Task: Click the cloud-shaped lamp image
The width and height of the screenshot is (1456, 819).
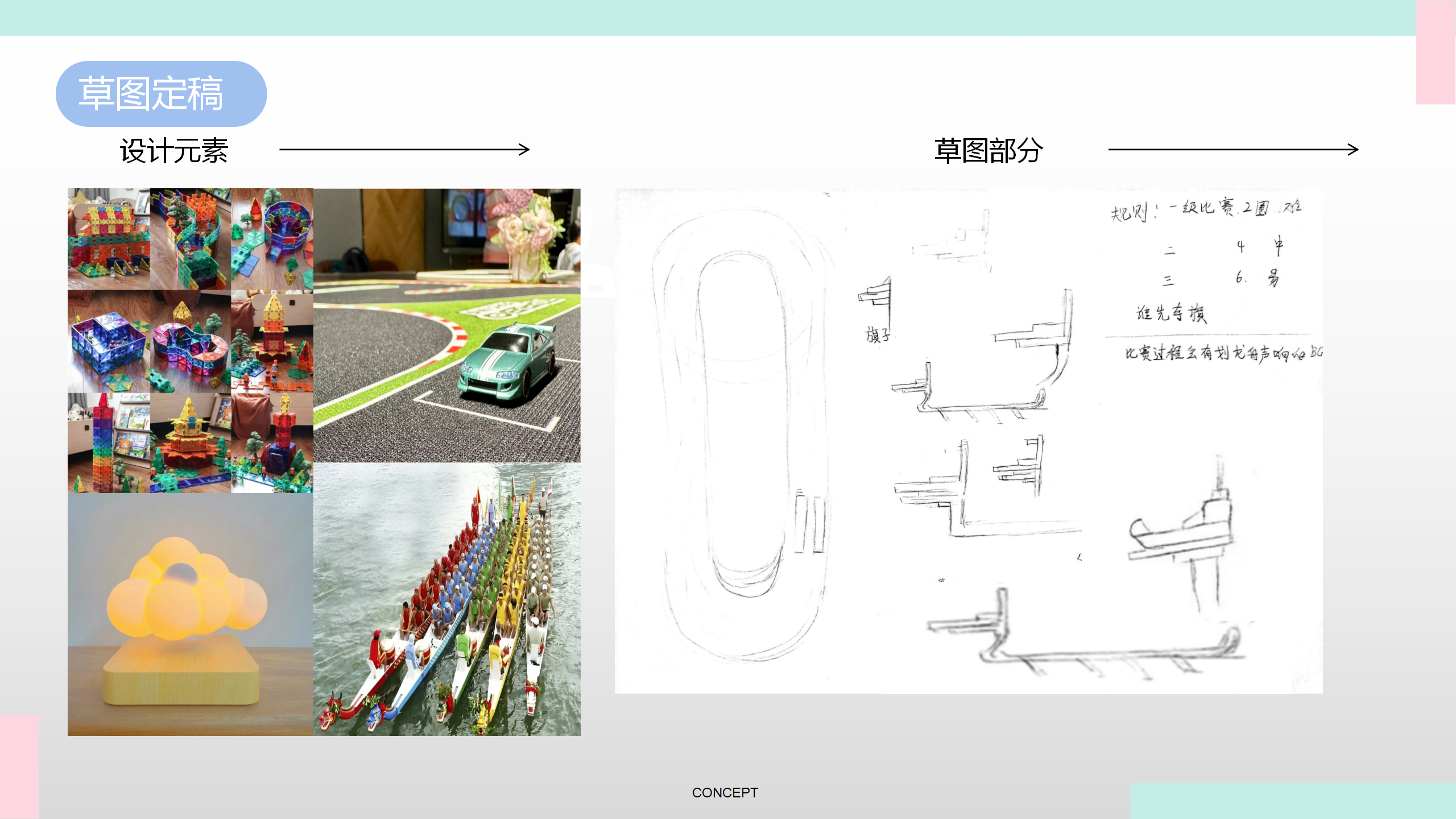Action: (x=191, y=617)
